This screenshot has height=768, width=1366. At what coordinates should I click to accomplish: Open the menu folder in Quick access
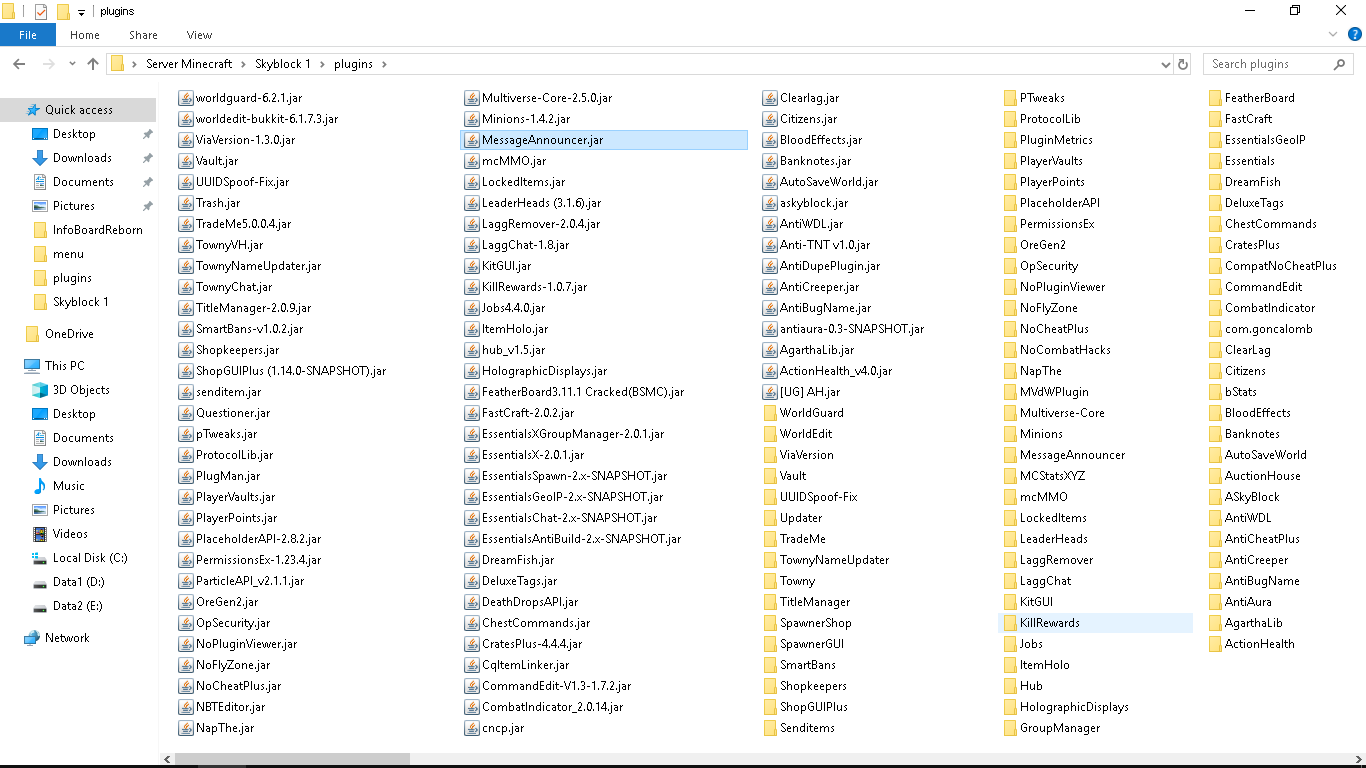pyautogui.click(x=68, y=254)
